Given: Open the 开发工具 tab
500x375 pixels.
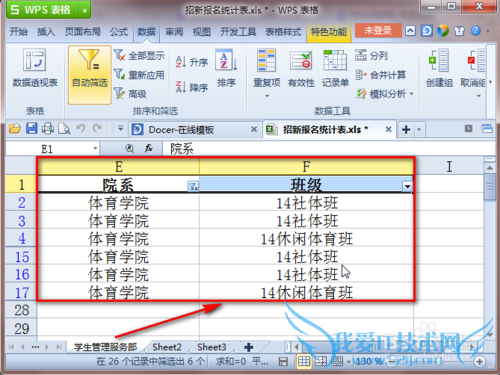Looking at the screenshot, I should click(x=238, y=32).
